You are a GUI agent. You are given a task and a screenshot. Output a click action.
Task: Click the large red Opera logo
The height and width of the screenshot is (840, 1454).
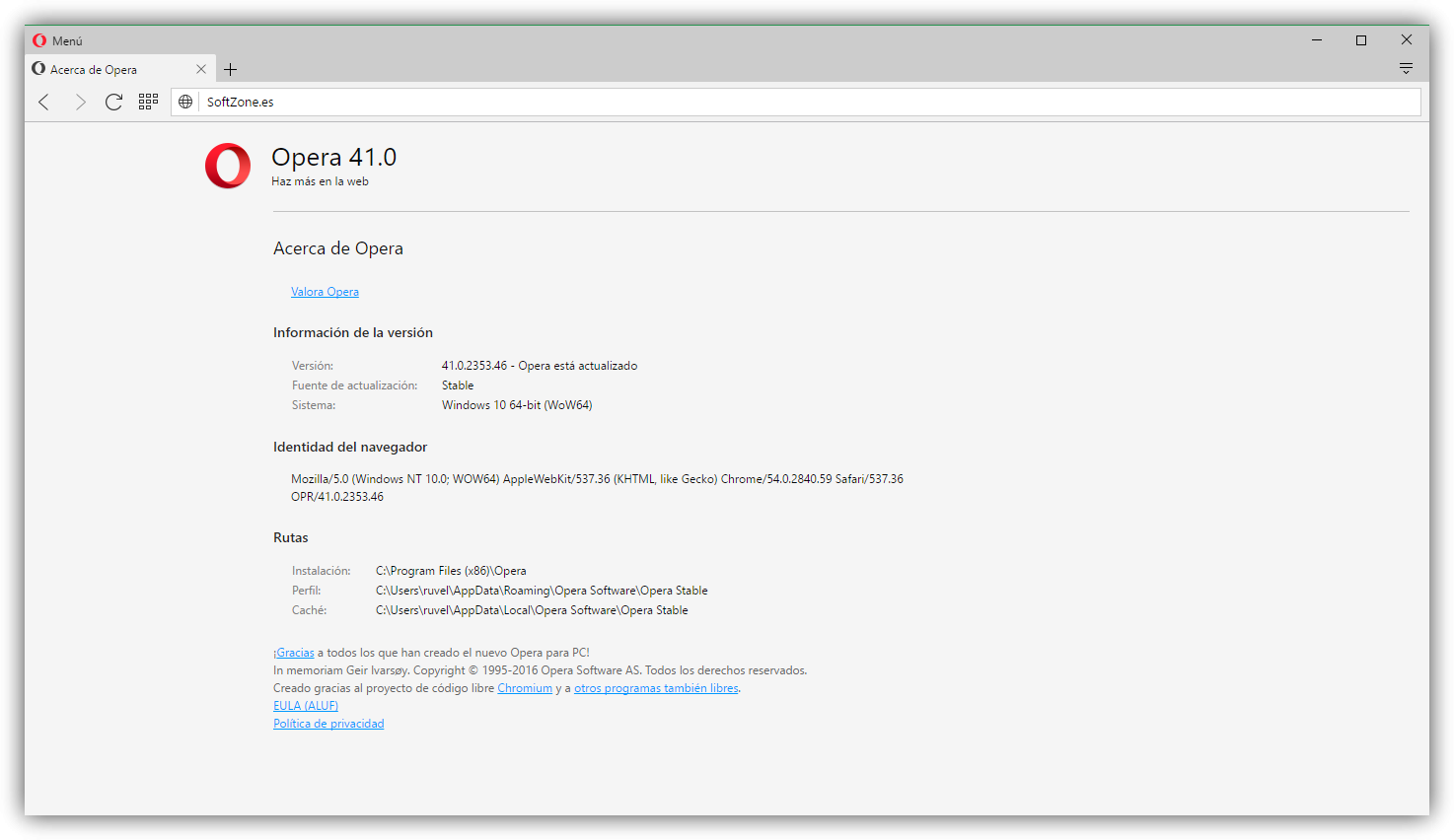click(x=228, y=166)
